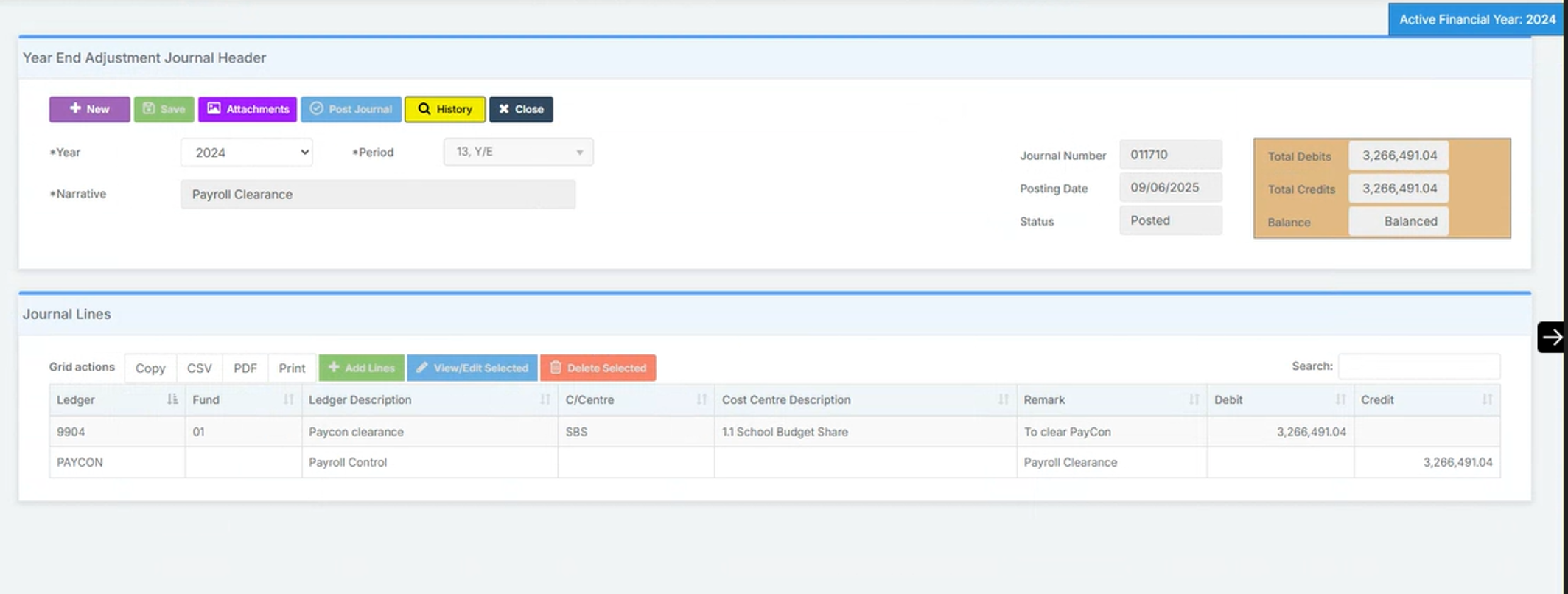This screenshot has width=1568, height=594.
Task: Open the Attachments panel
Action: (248, 109)
